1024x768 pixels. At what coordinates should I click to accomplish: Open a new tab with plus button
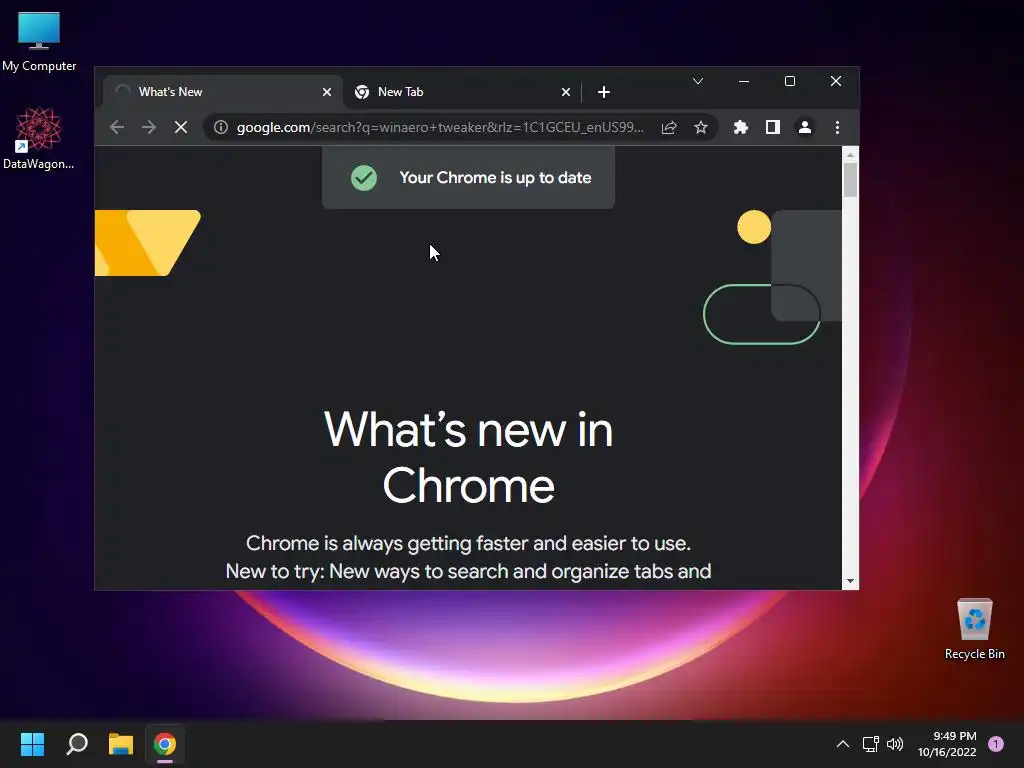click(603, 92)
